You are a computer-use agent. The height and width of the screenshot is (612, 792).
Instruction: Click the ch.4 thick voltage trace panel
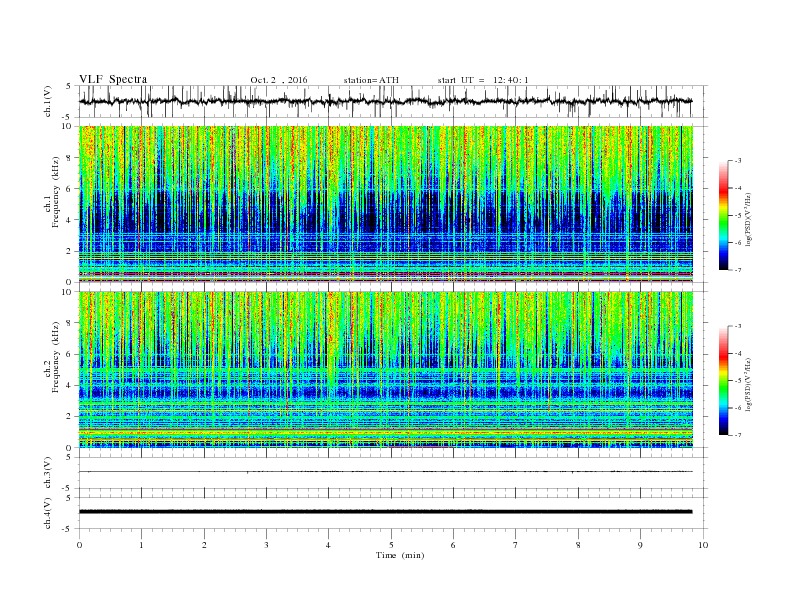[x=393, y=513]
